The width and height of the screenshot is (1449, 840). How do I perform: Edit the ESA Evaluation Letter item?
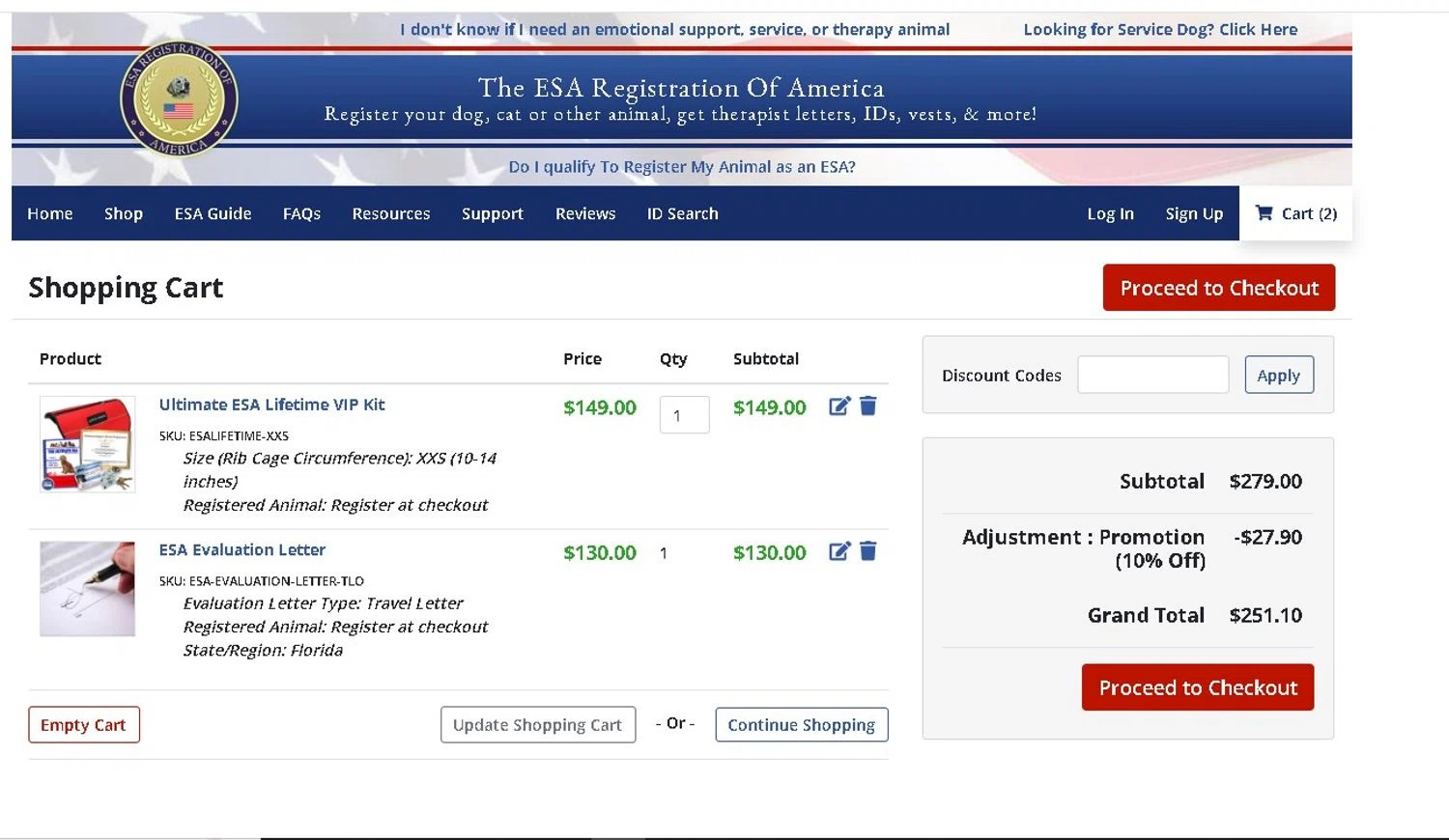(839, 551)
